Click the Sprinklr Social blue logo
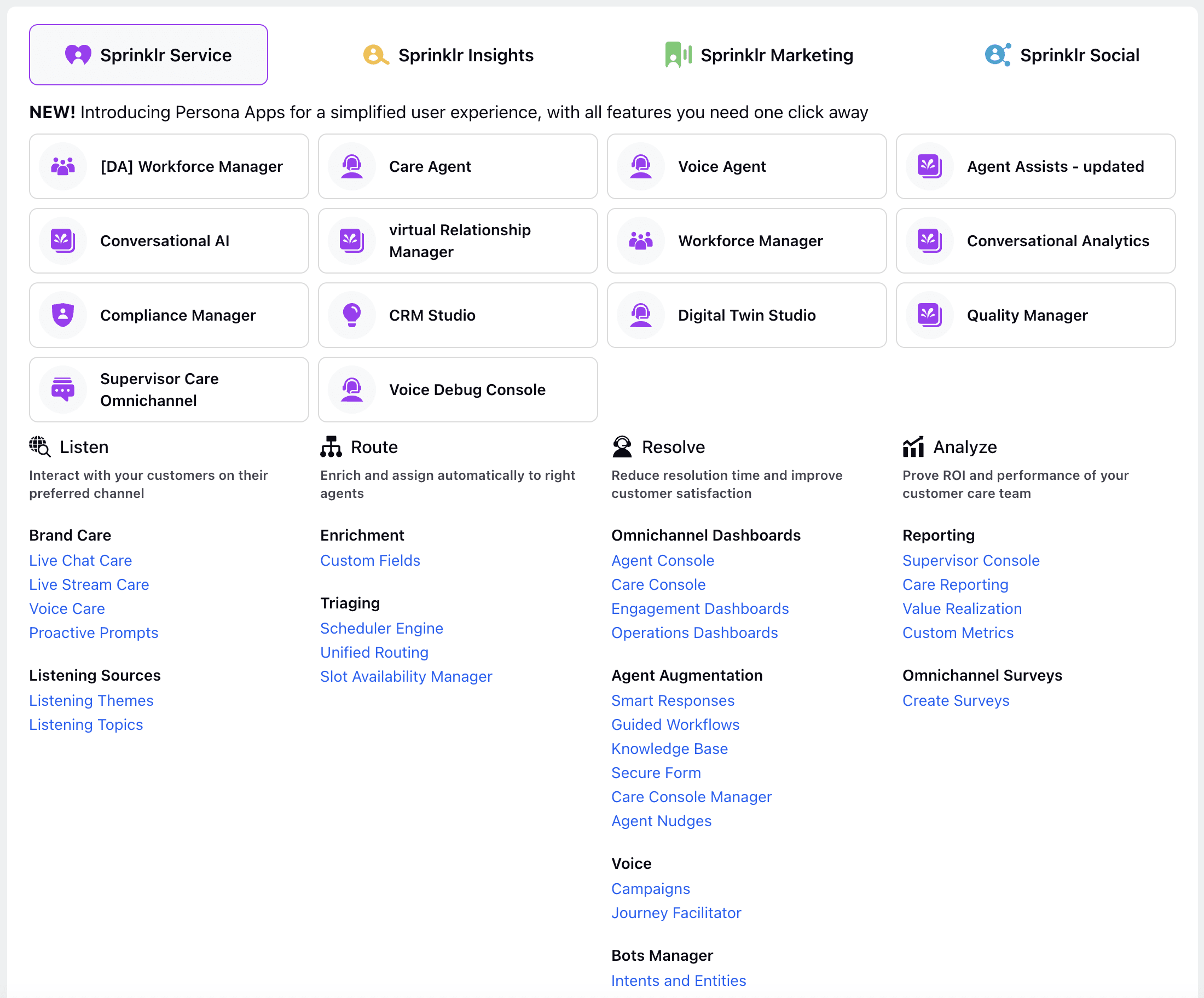 click(x=998, y=55)
